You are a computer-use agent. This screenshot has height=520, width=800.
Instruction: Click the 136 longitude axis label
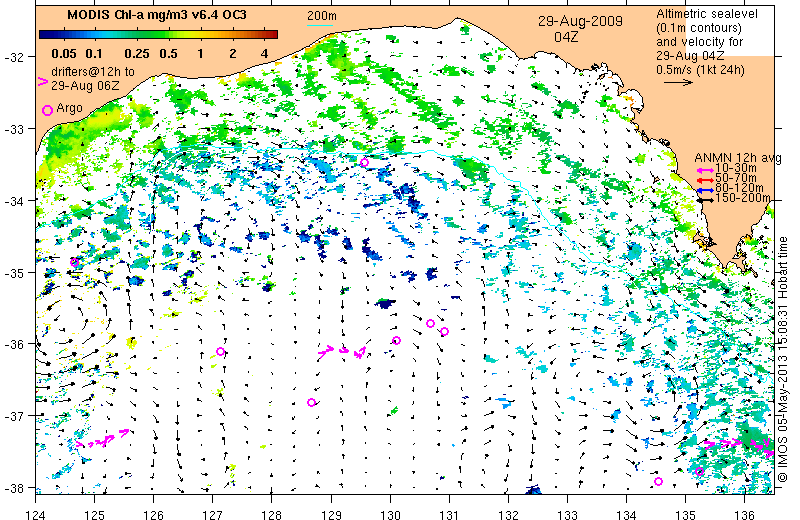744,514
